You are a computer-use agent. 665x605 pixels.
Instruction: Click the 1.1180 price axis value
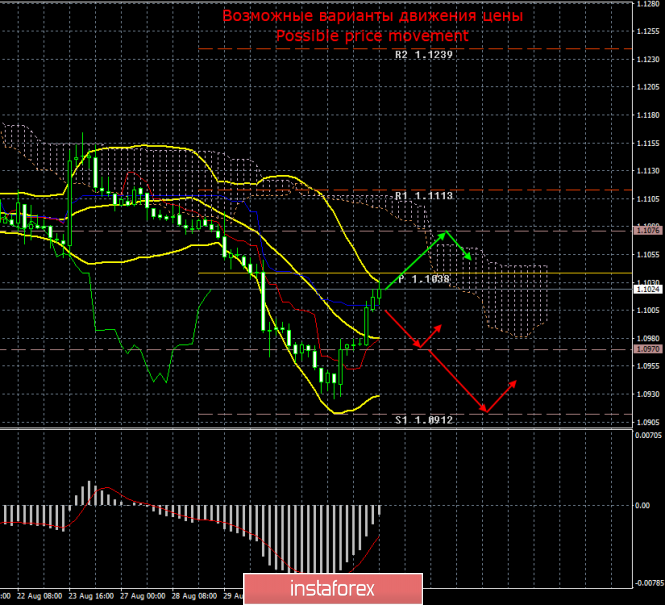point(648,115)
